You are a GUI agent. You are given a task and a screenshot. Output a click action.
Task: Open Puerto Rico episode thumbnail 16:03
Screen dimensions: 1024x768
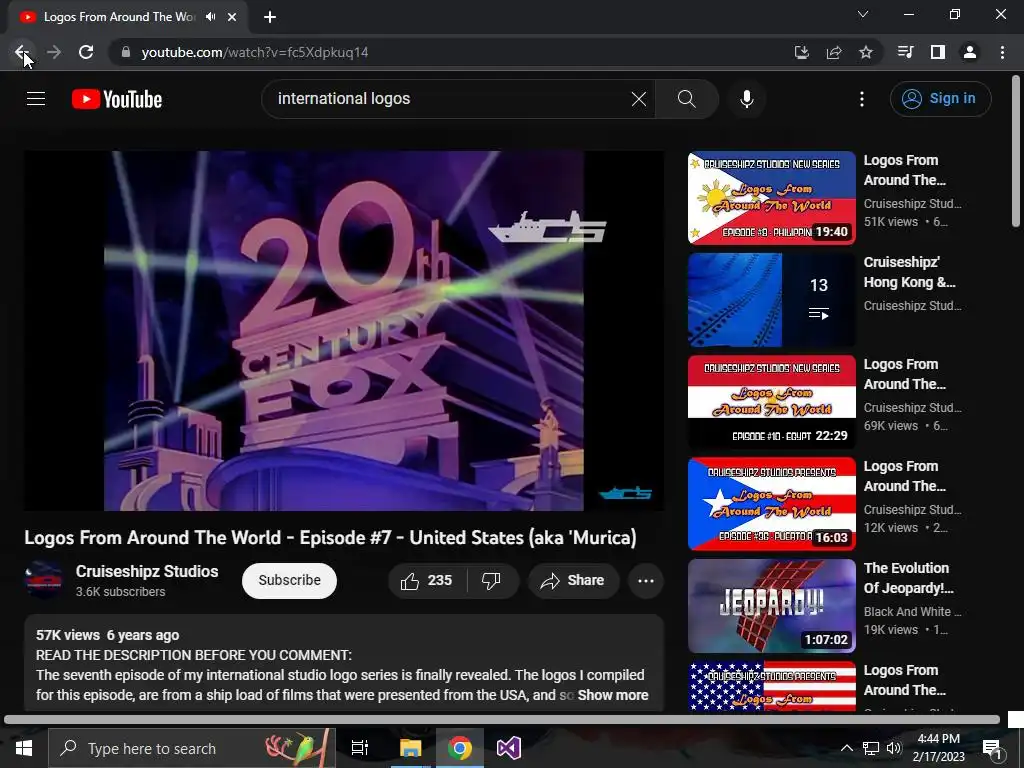click(771, 504)
